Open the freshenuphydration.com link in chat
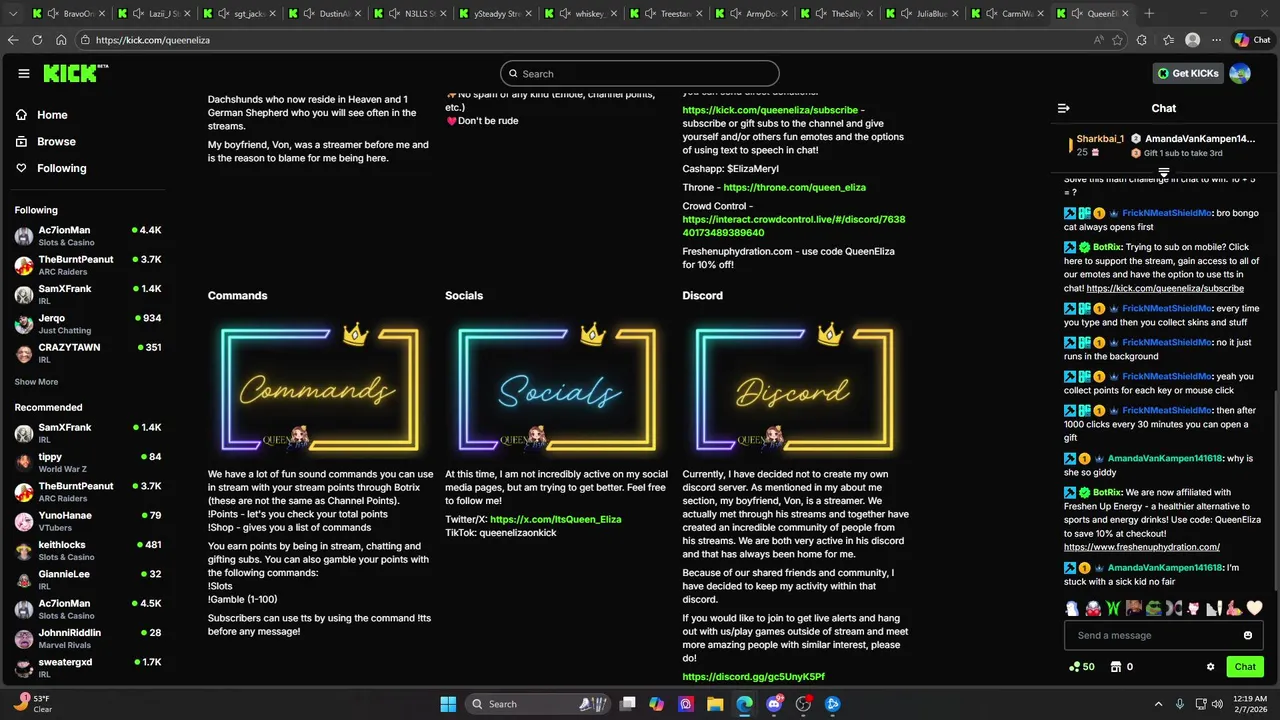 [1141, 547]
